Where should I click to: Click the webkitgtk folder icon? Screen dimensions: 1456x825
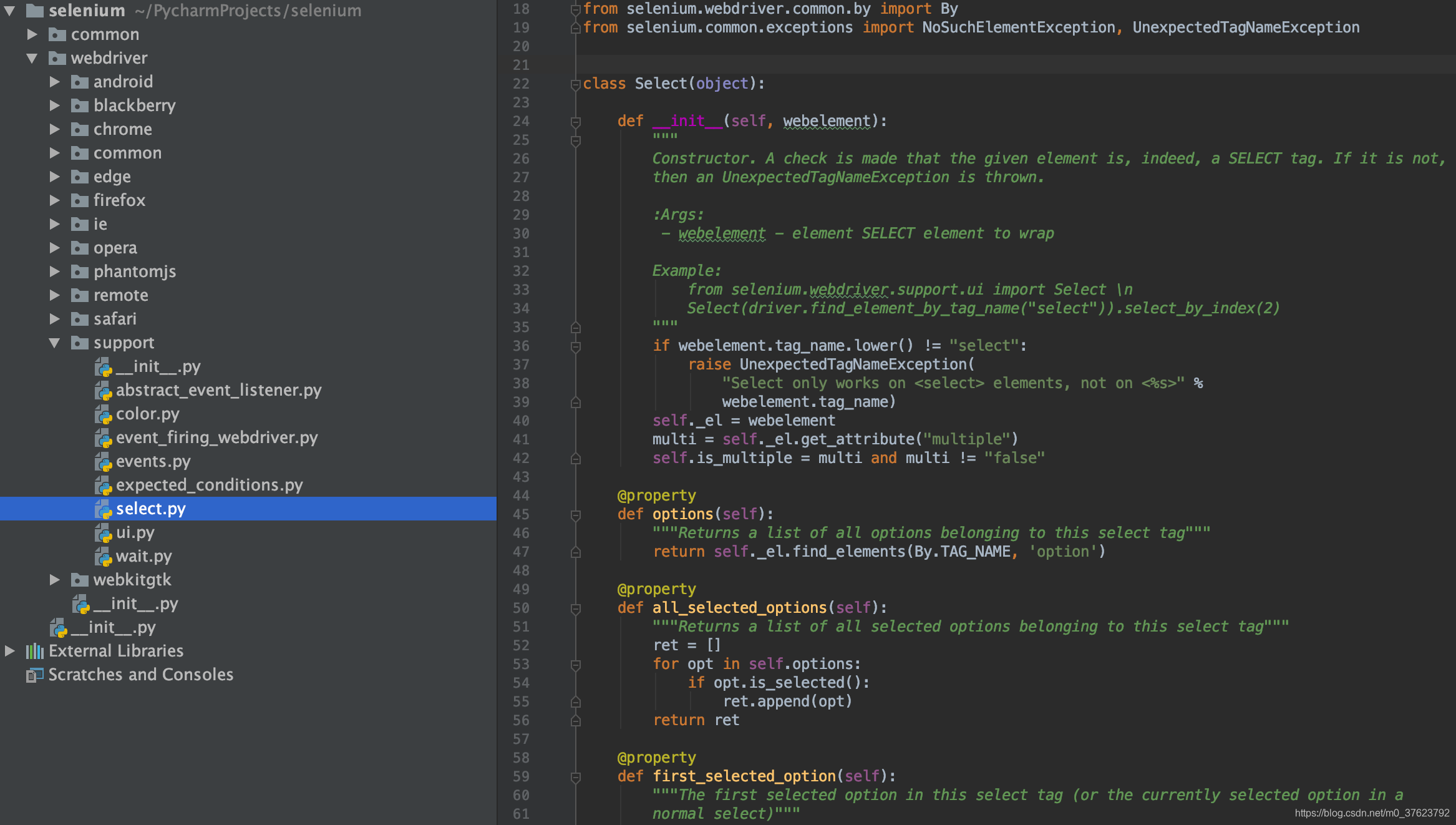pyautogui.click(x=79, y=580)
